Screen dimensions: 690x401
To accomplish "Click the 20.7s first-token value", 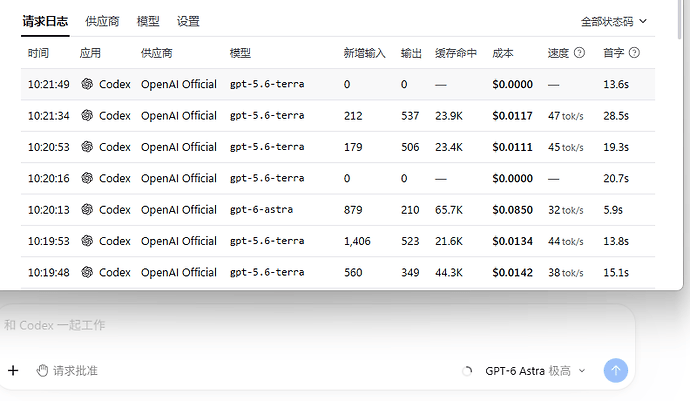I will [x=616, y=178].
